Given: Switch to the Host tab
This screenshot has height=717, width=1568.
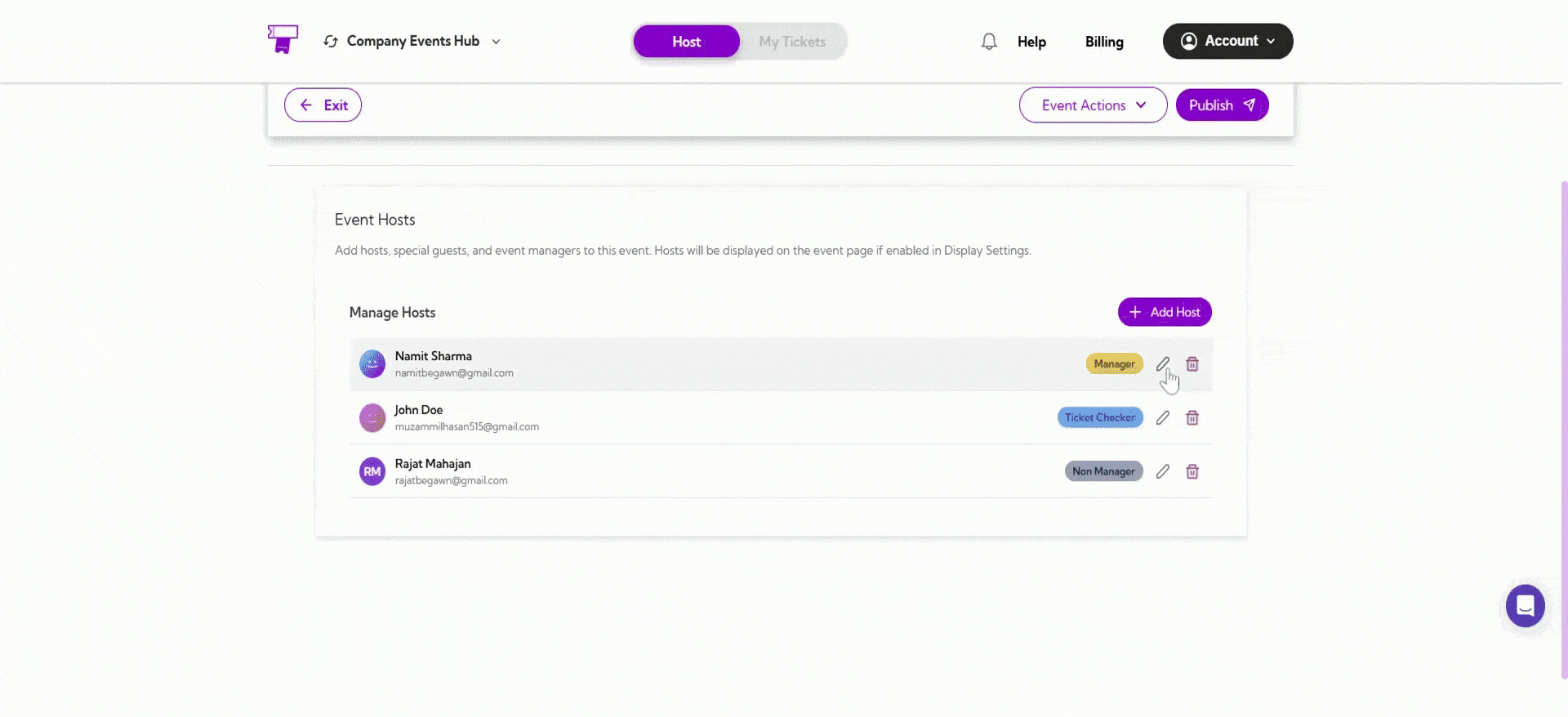Looking at the screenshot, I should pos(687,42).
